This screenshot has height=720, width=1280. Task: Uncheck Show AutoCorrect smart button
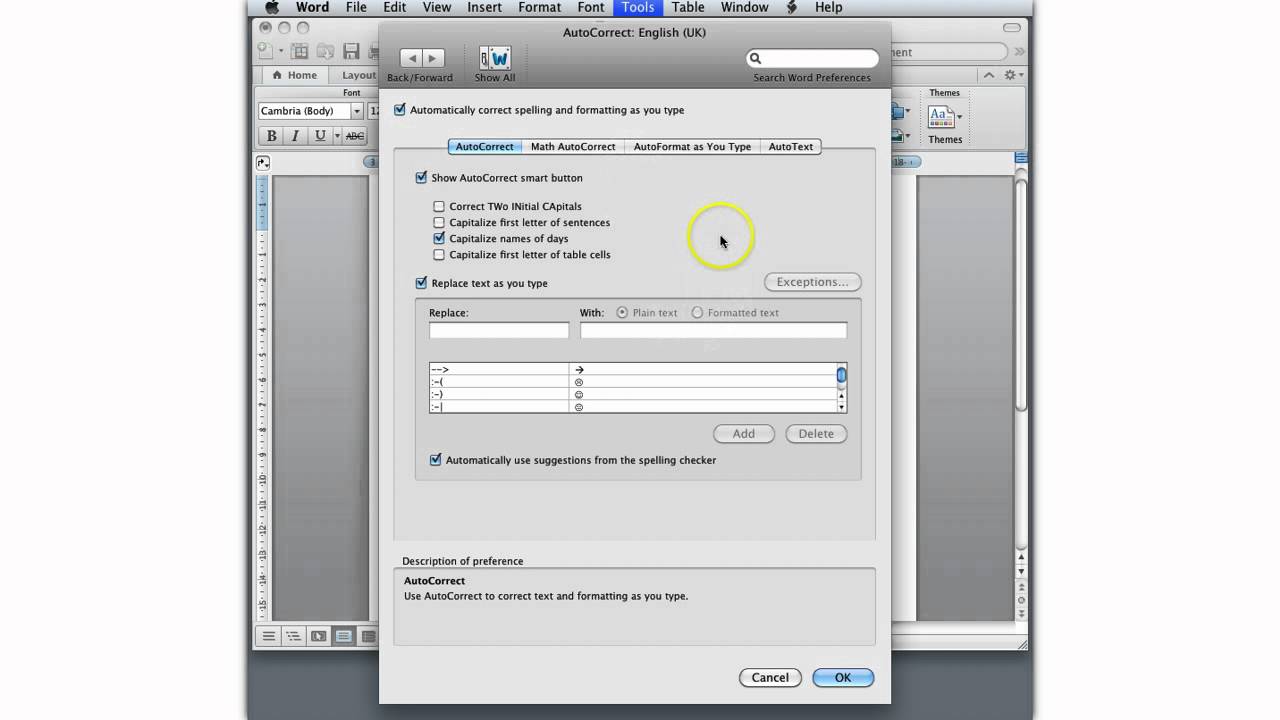tap(421, 178)
